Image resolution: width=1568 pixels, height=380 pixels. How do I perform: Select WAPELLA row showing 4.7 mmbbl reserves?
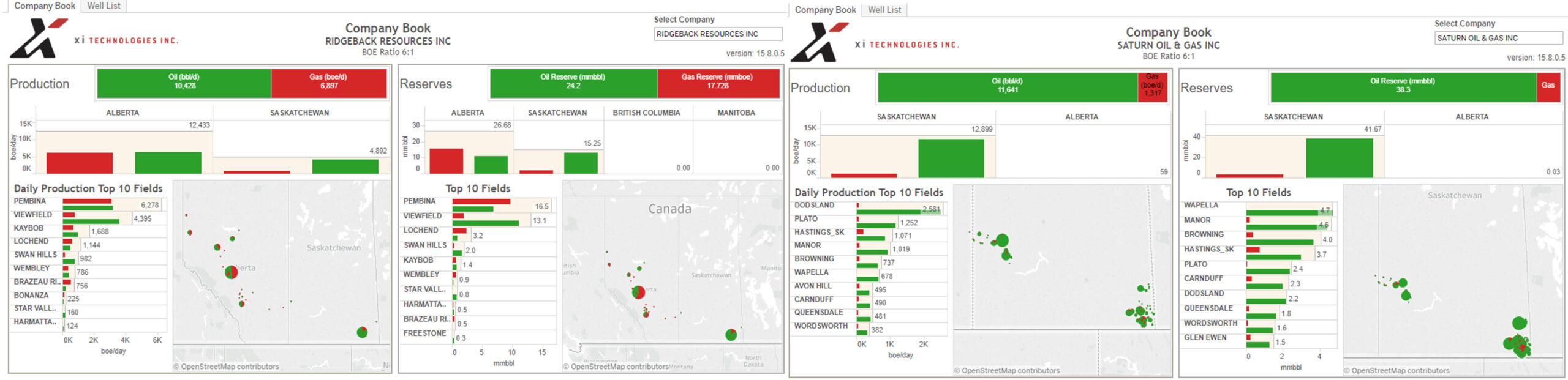click(x=1258, y=209)
